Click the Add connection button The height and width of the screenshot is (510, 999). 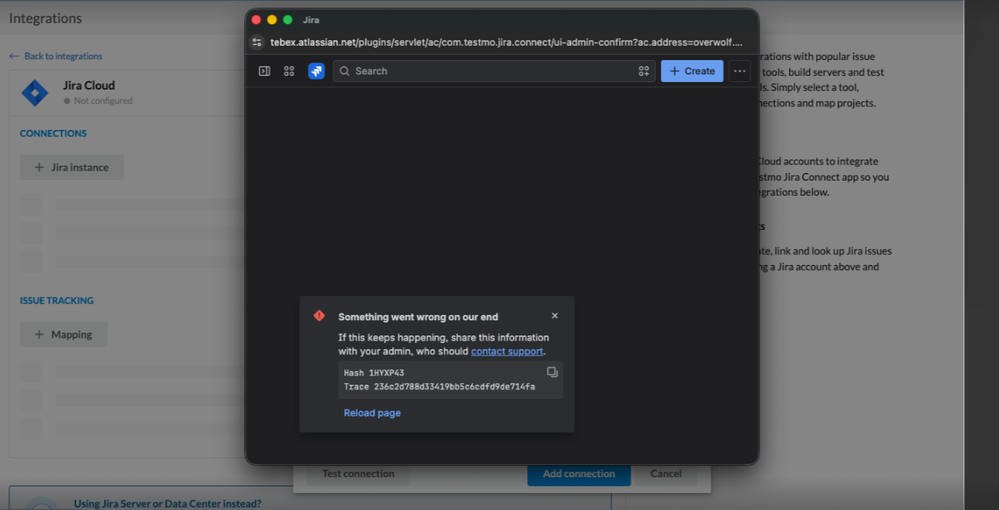click(579, 474)
